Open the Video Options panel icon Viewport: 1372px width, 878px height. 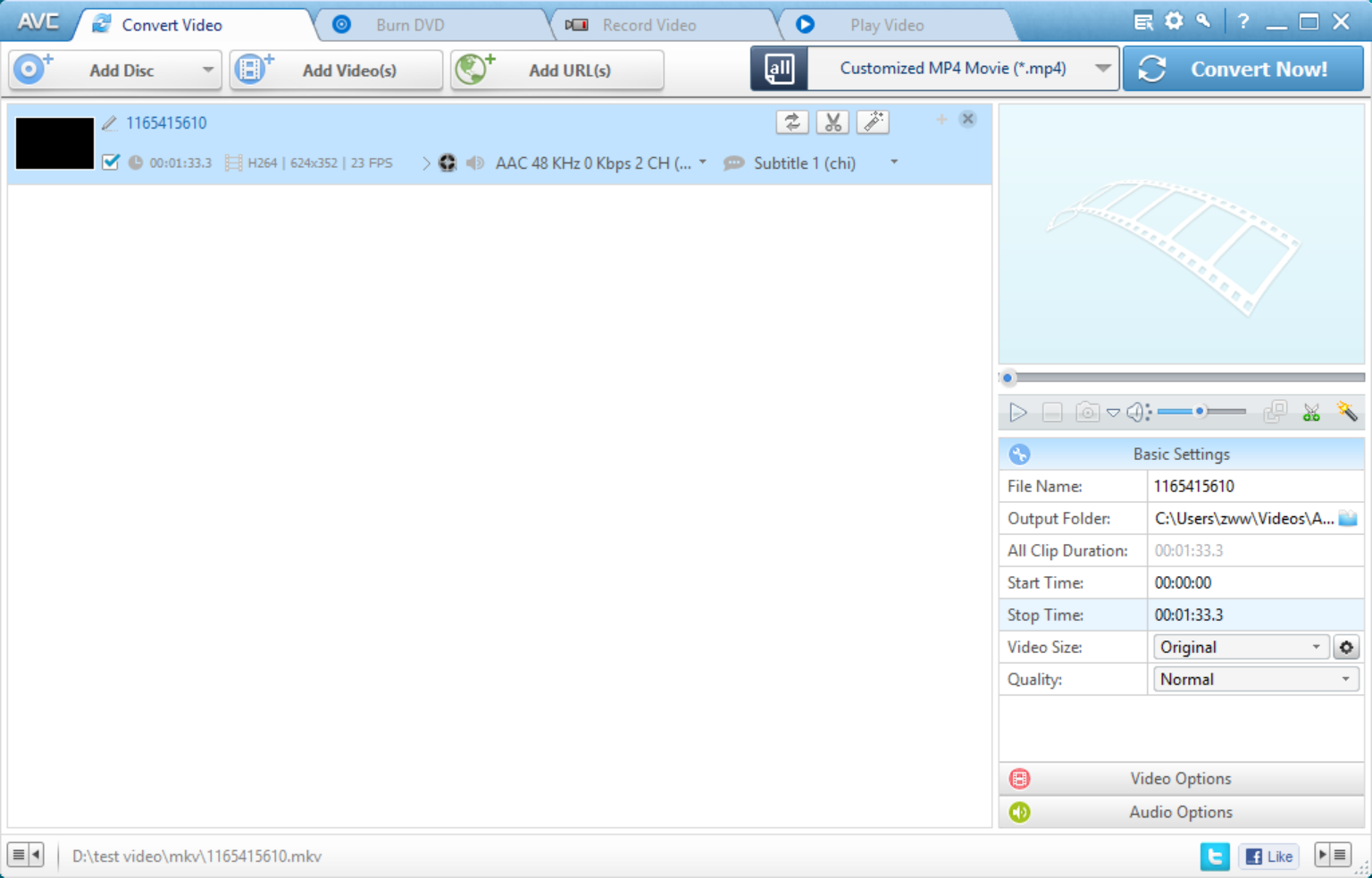click(x=1019, y=778)
